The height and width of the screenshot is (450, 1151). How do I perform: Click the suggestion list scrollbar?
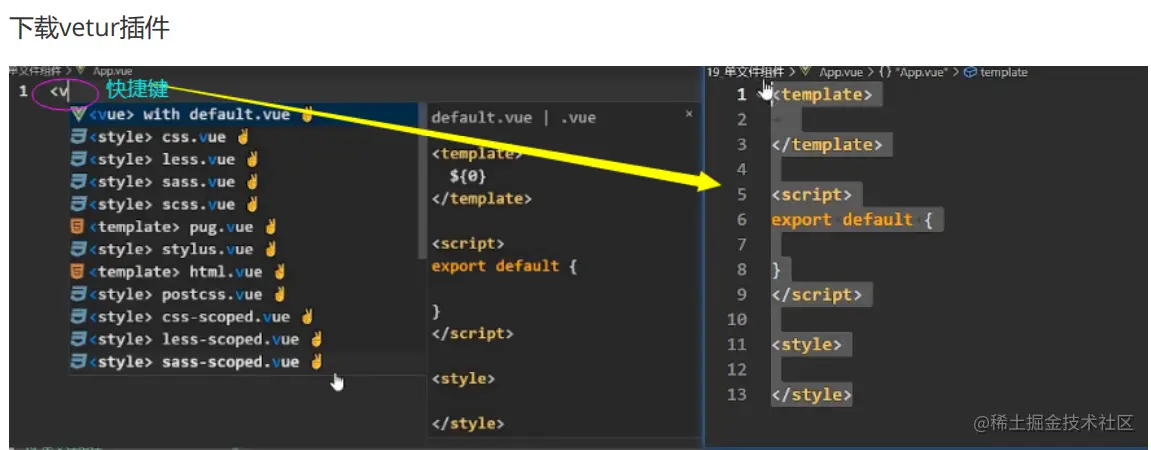pos(423,181)
